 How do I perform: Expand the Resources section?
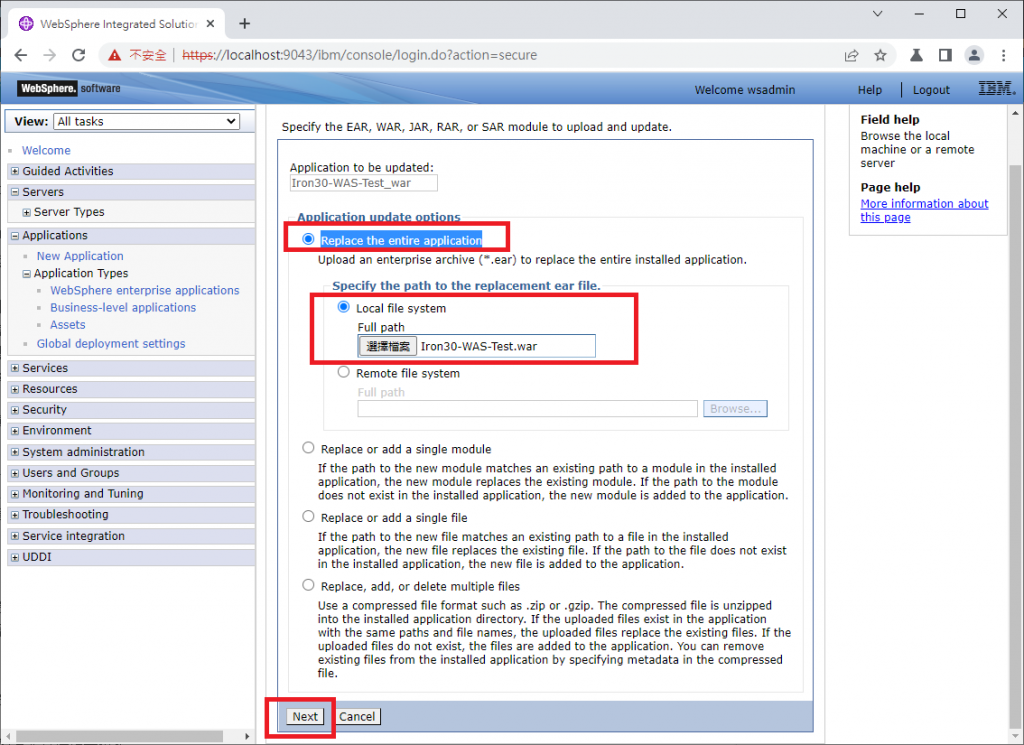(15, 389)
